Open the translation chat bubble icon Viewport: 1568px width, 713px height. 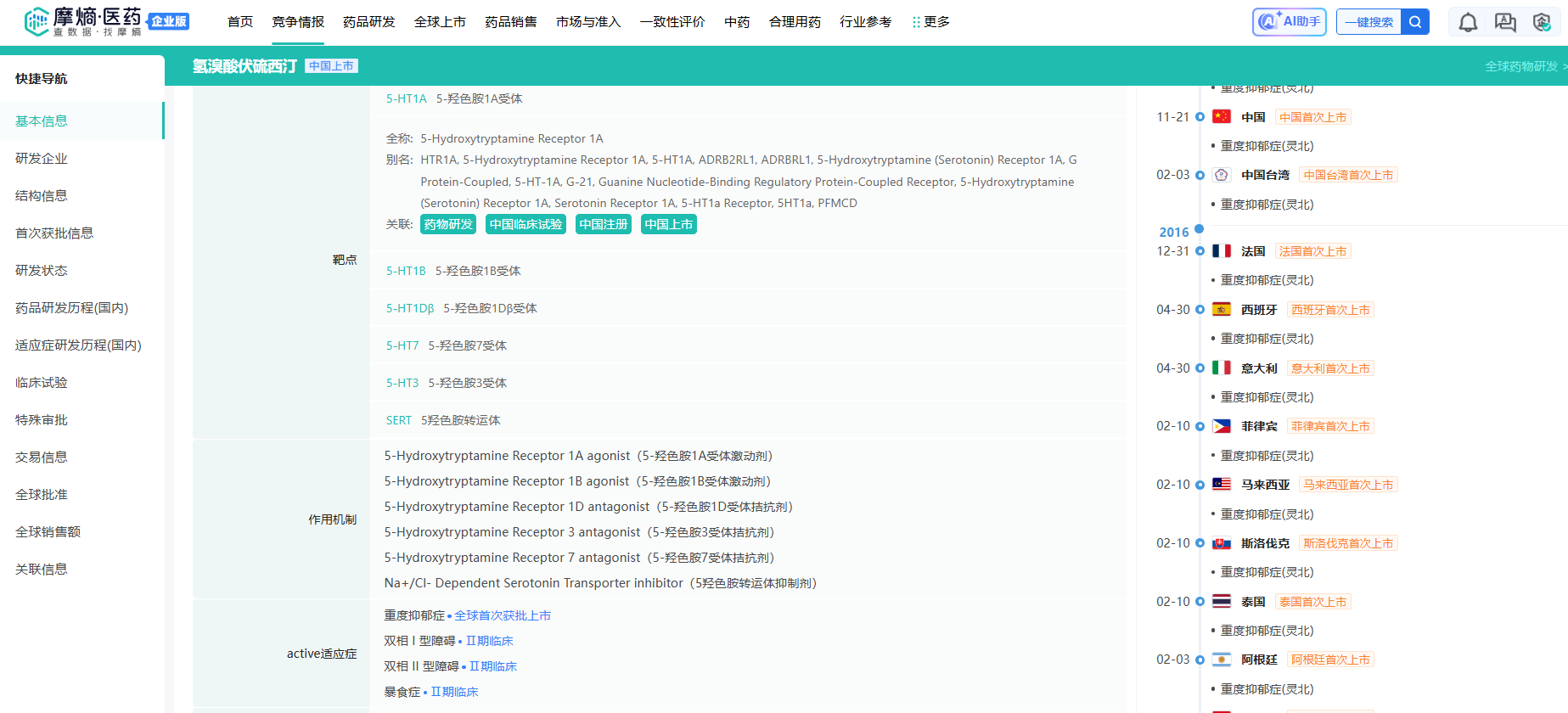point(1505,22)
